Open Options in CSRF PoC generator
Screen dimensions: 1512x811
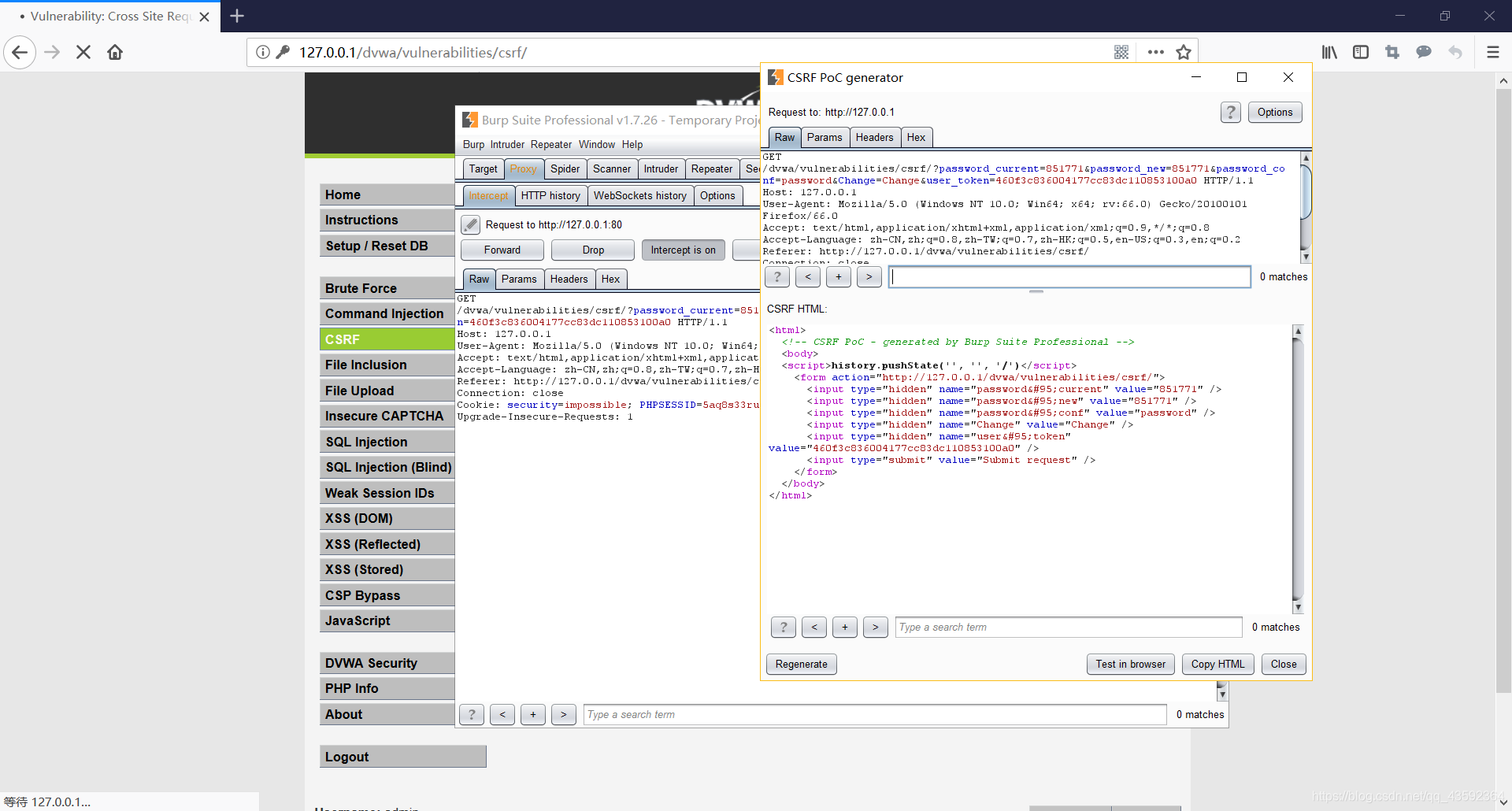coord(1275,113)
